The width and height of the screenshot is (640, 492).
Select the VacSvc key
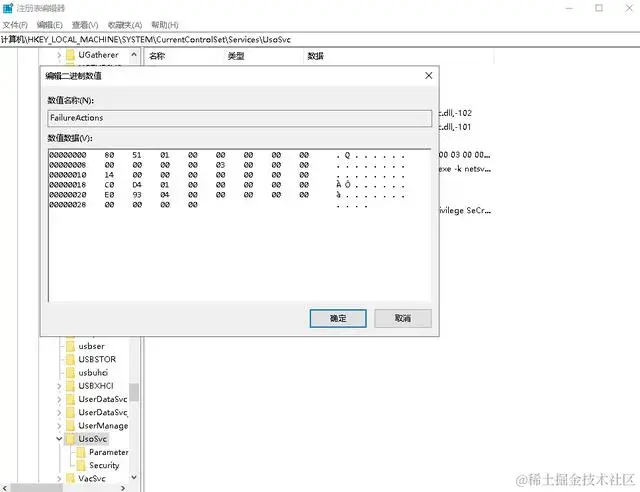click(x=92, y=479)
